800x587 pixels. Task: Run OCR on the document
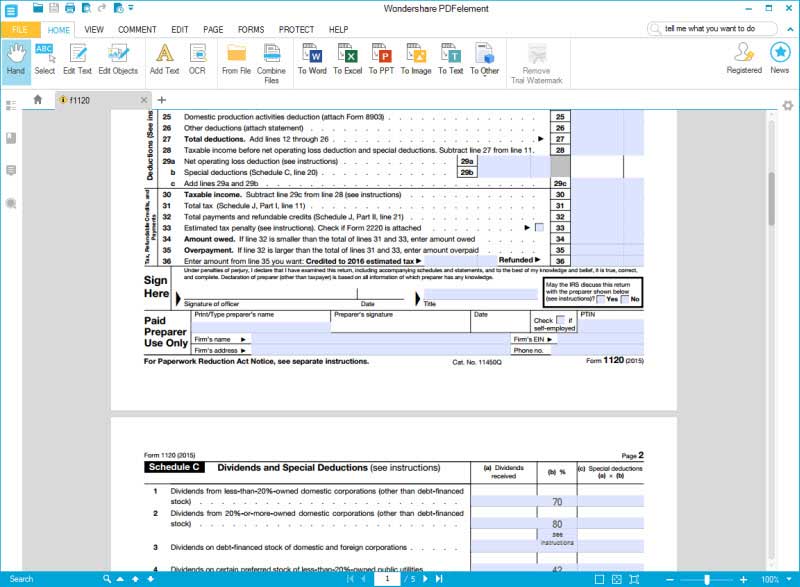pyautogui.click(x=197, y=60)
